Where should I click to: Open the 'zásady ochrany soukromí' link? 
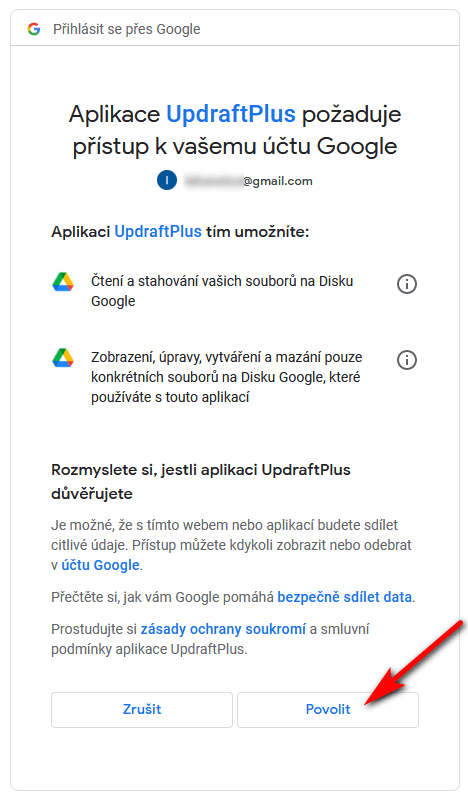(x=223, y=629)
